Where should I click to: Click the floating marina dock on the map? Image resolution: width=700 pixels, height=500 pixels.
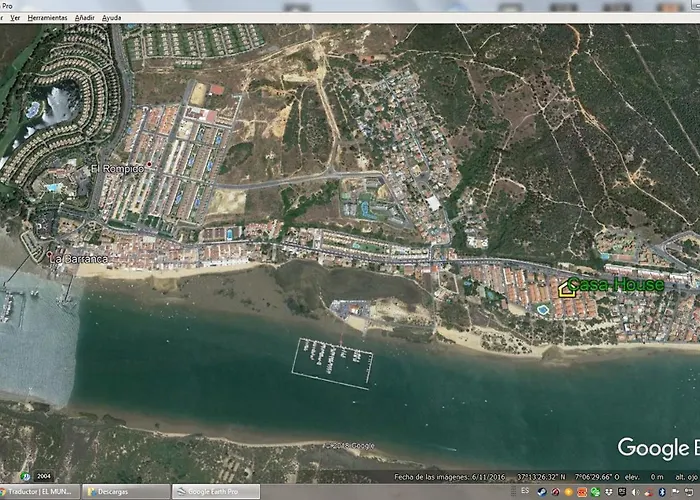pos(332,363)
